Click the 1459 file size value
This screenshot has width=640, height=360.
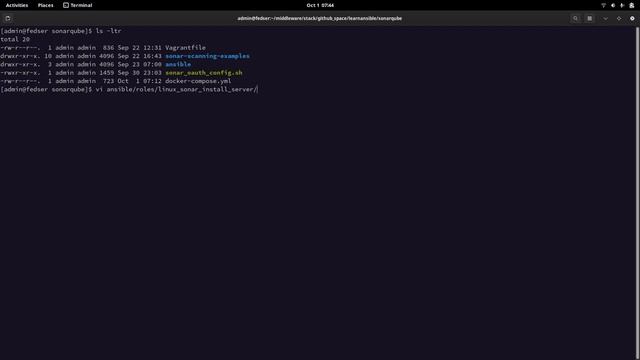tap(107, 73)
